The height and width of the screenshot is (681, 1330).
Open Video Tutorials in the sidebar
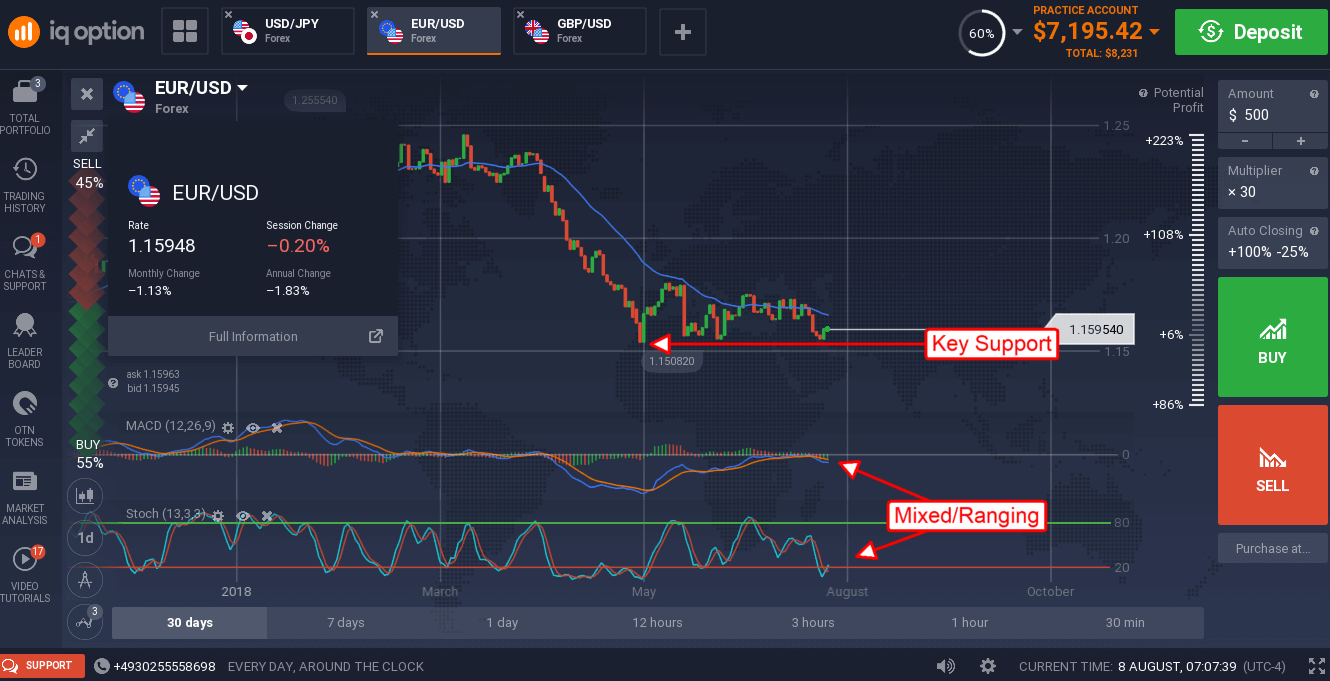click(x=25, y=575)
